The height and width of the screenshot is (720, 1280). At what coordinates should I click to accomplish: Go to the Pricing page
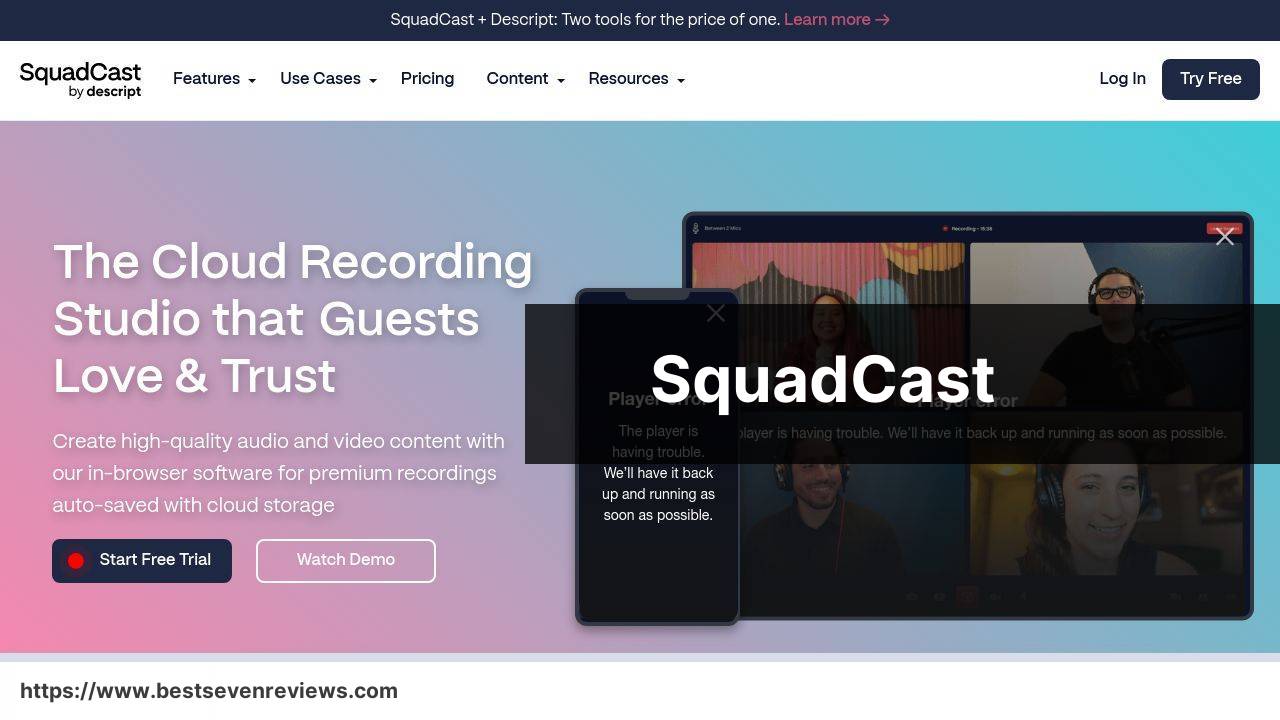[x=427, y=79]
